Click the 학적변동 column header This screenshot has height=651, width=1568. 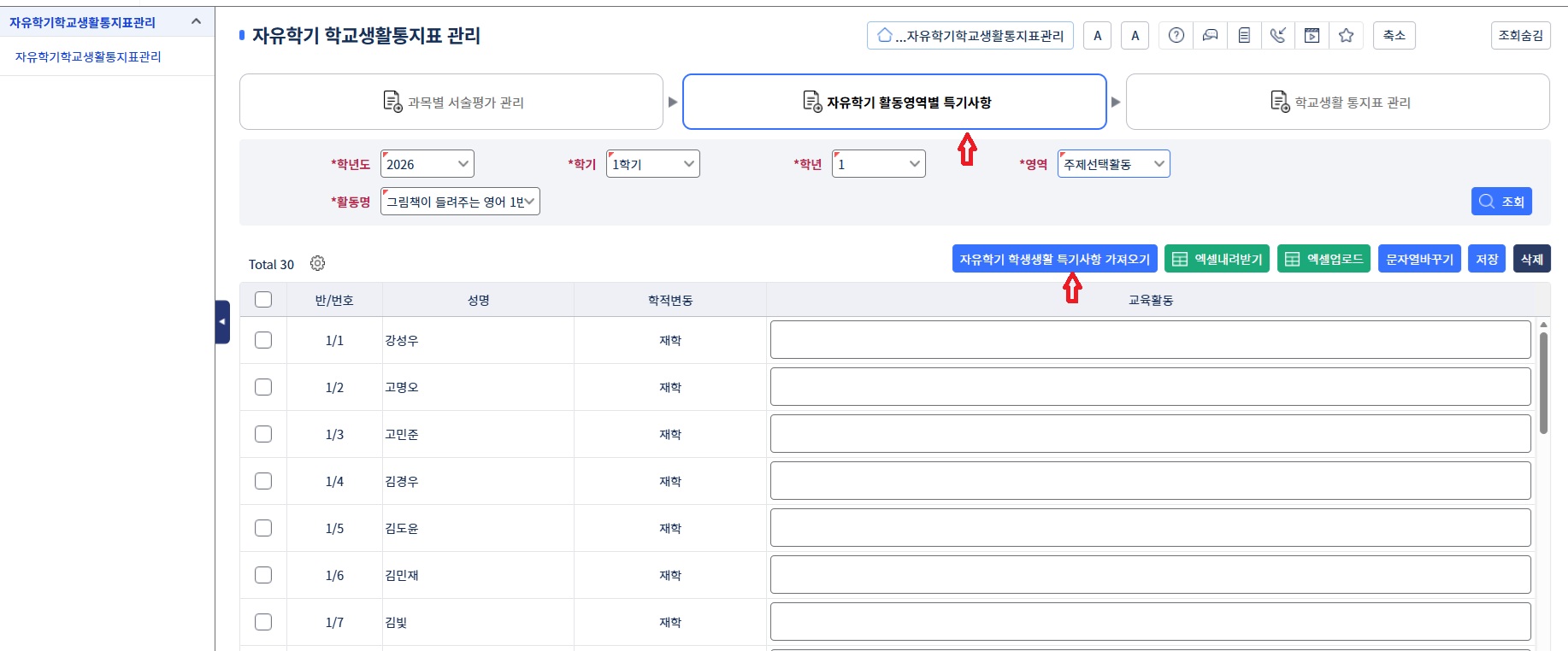670,300
